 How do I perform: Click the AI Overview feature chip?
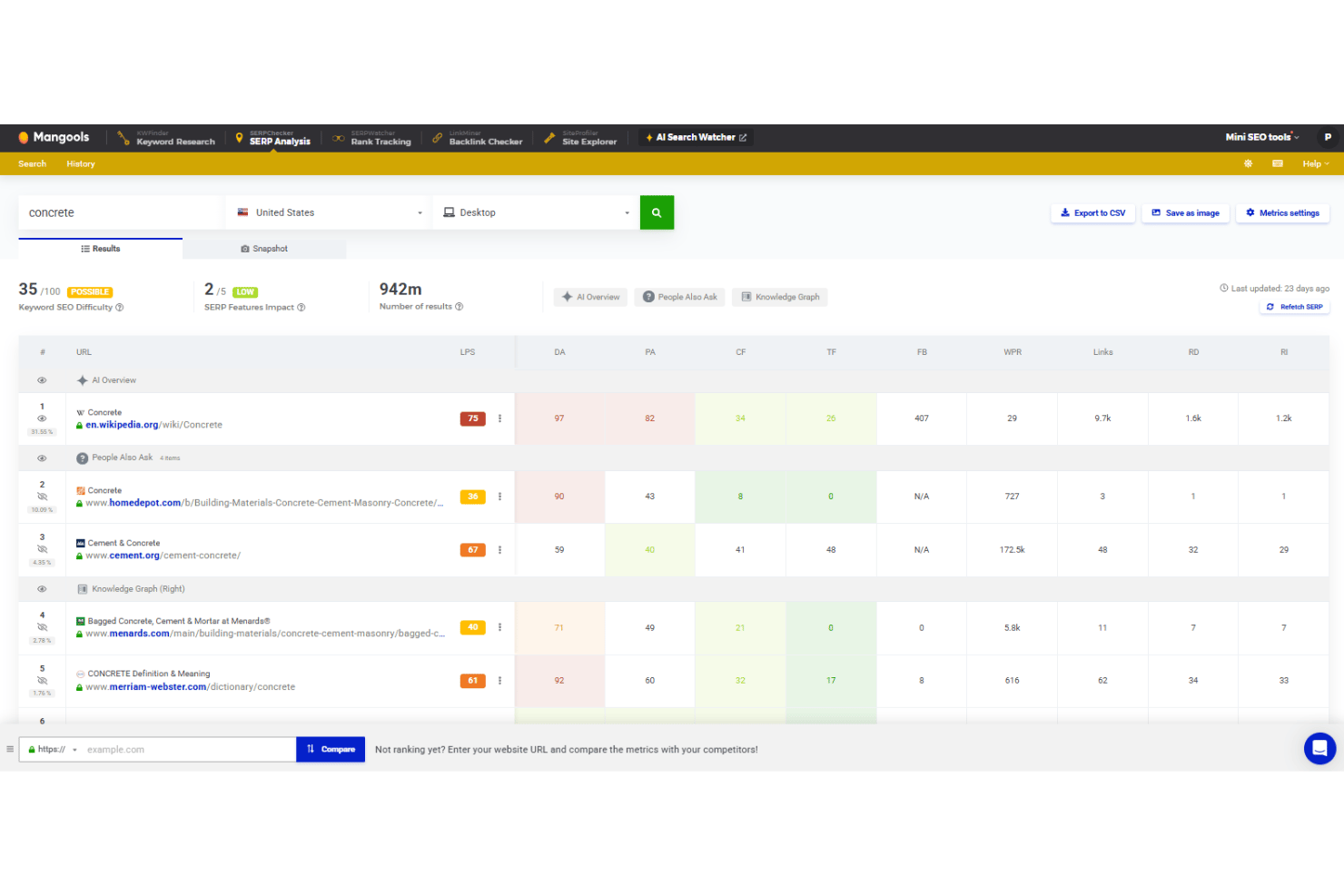[590, 297]
